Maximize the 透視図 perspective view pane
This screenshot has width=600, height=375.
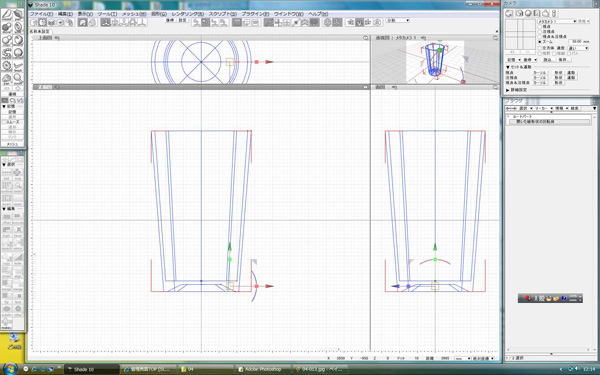click(496, 38)
